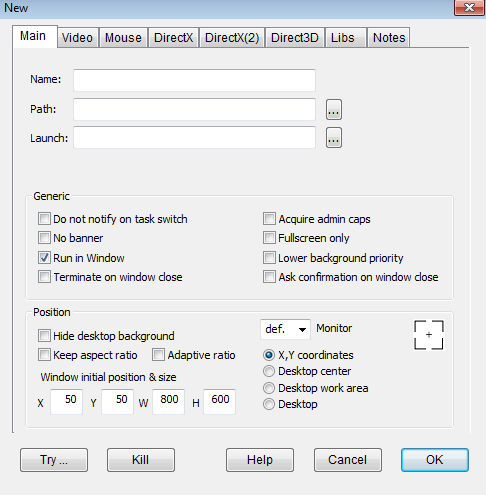The image size is (486, 495).
Task: Switch to the DirectX tab
Action: point(173,38)
